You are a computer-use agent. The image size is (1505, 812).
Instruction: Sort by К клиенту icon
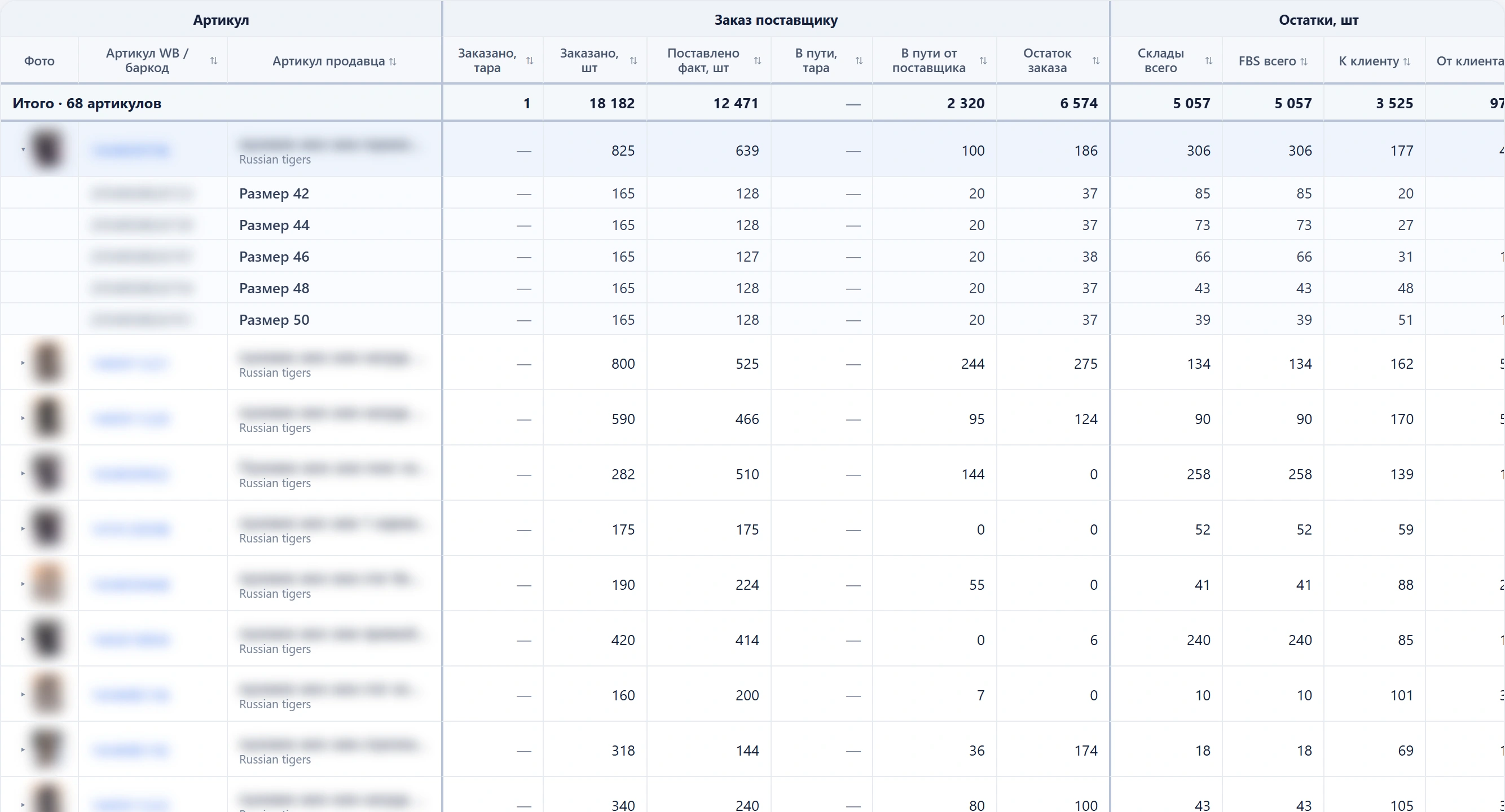[x=1407, y=61]
